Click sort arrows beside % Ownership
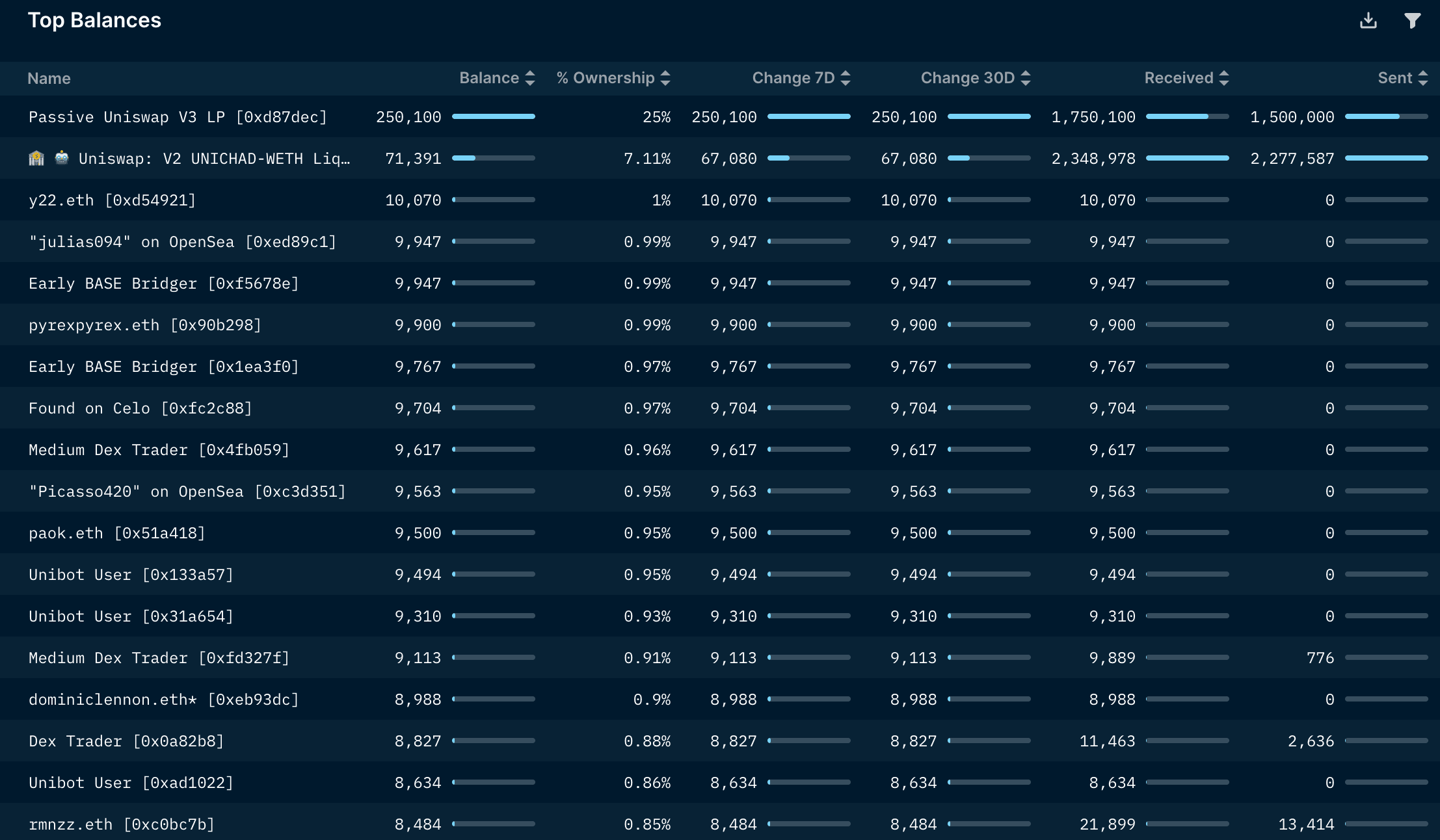The image size is (1440, 840). 665,78
